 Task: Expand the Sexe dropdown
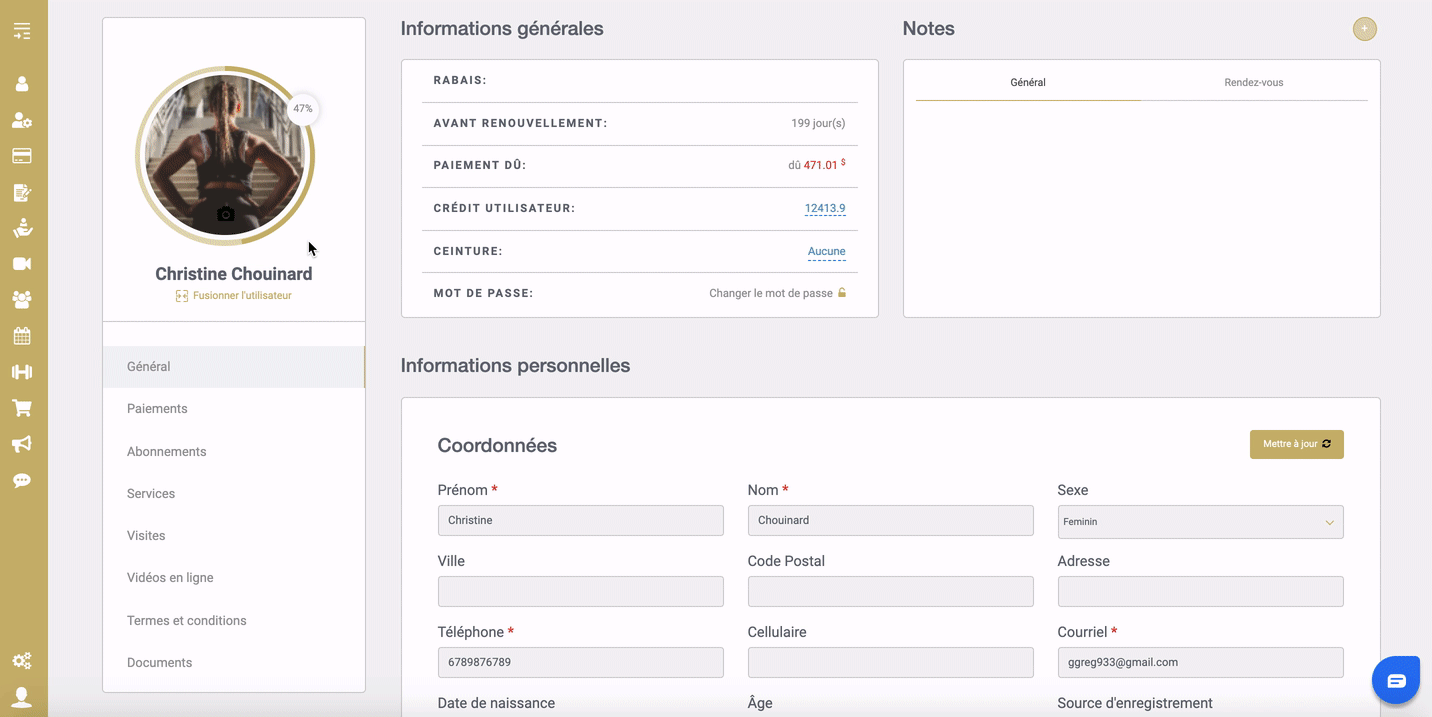pyautogui.click(x=1200, y=522)
